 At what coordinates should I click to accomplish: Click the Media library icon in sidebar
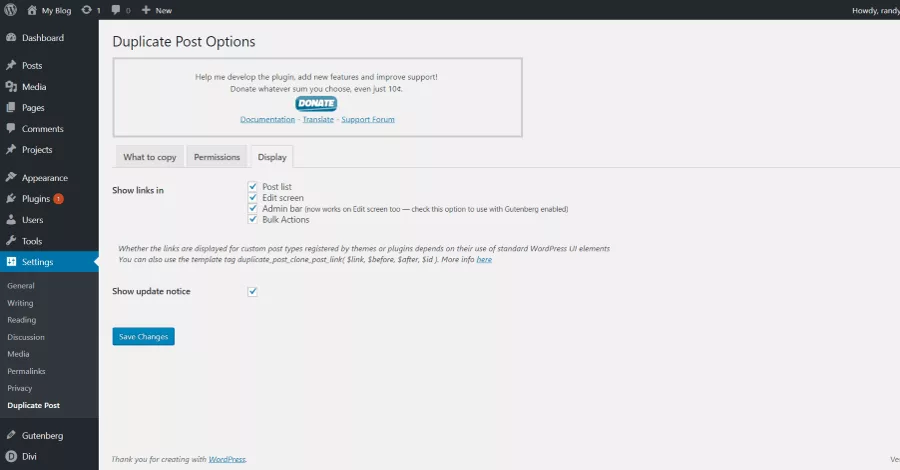click(x=11, y=86)
